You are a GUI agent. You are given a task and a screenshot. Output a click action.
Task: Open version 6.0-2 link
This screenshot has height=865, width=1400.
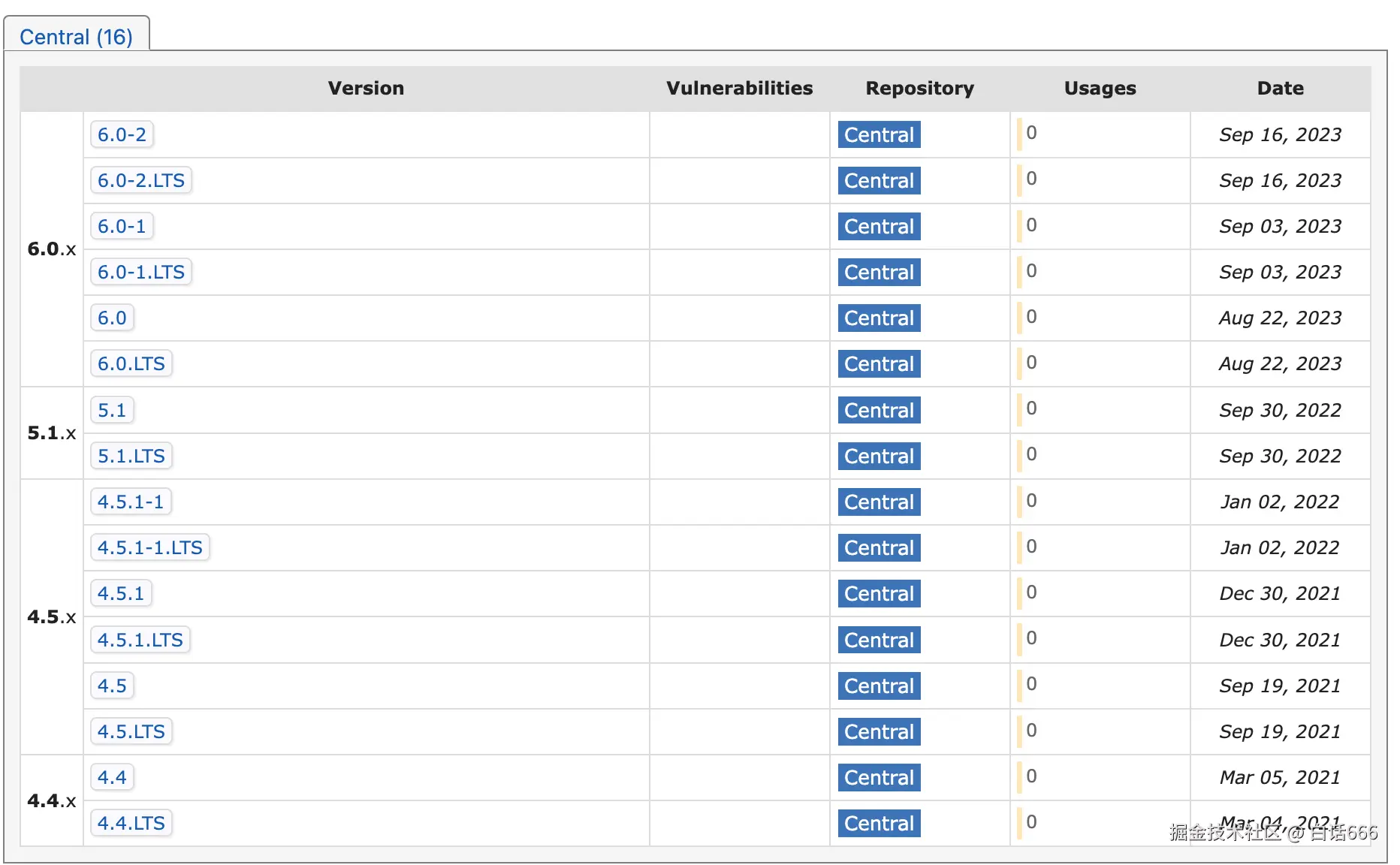click(x=122, y=134)
